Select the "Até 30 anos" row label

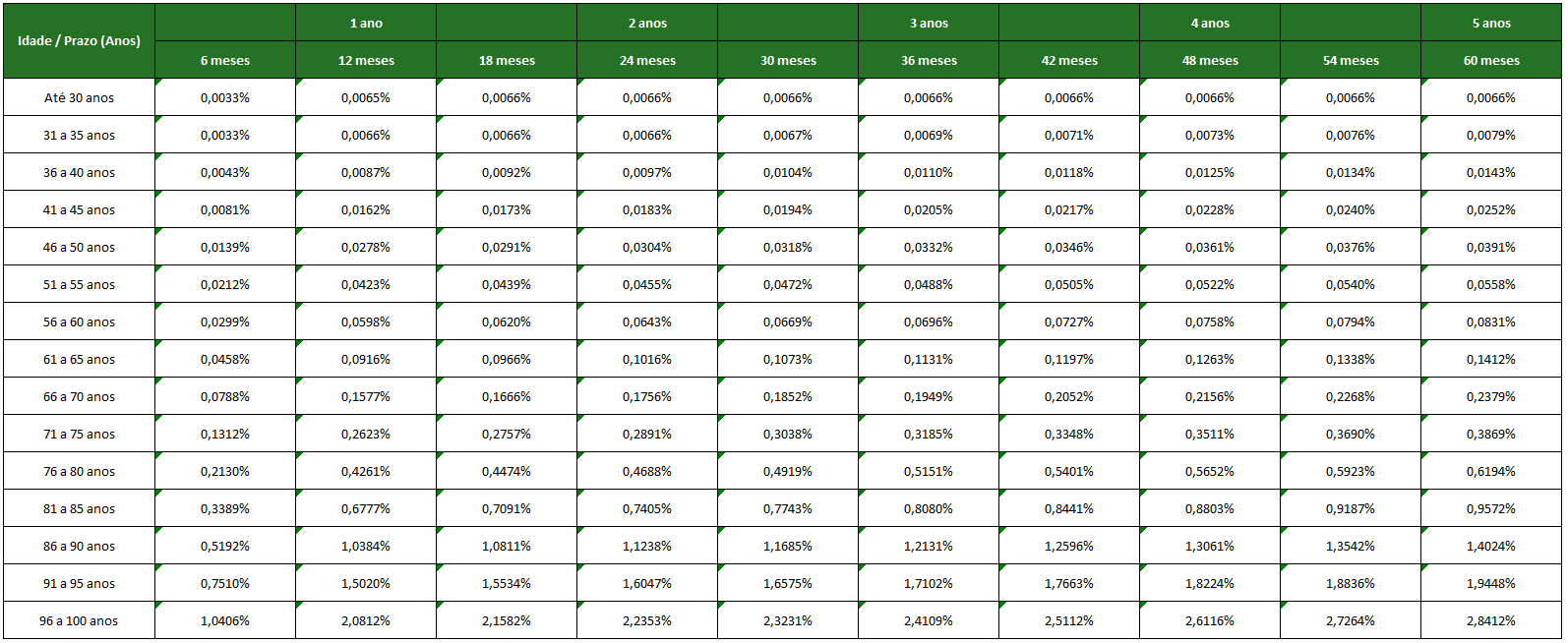pyautogui.click(x=79, y=98)
